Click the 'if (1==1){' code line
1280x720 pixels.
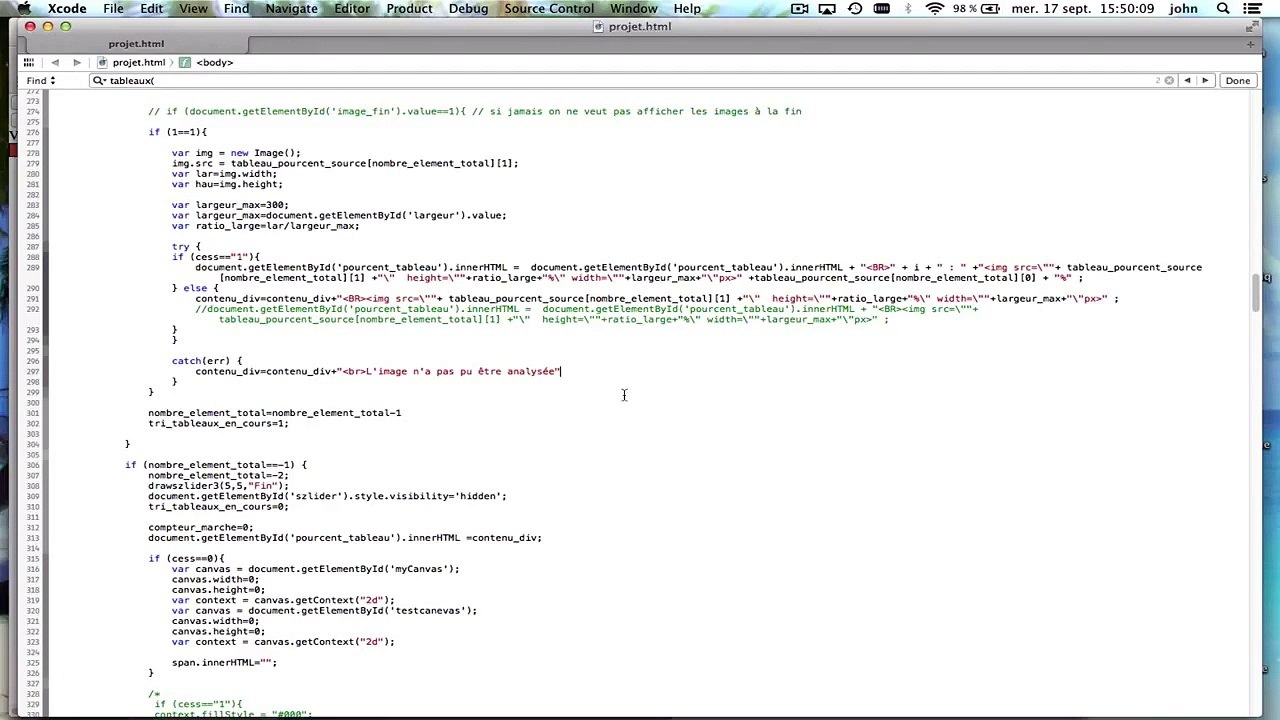[178, 132]
